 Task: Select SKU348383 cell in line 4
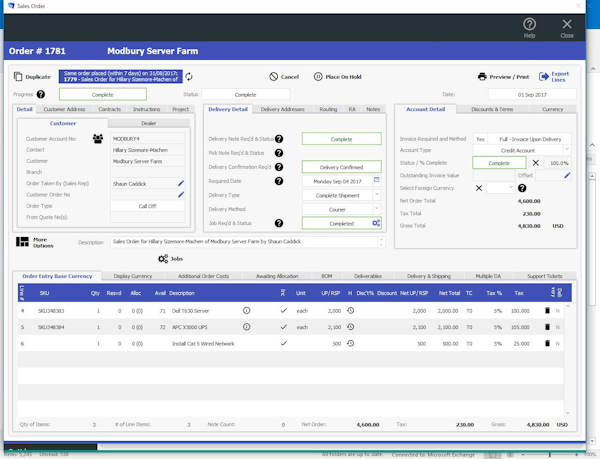pyautogui.click(x=51, y=311)
